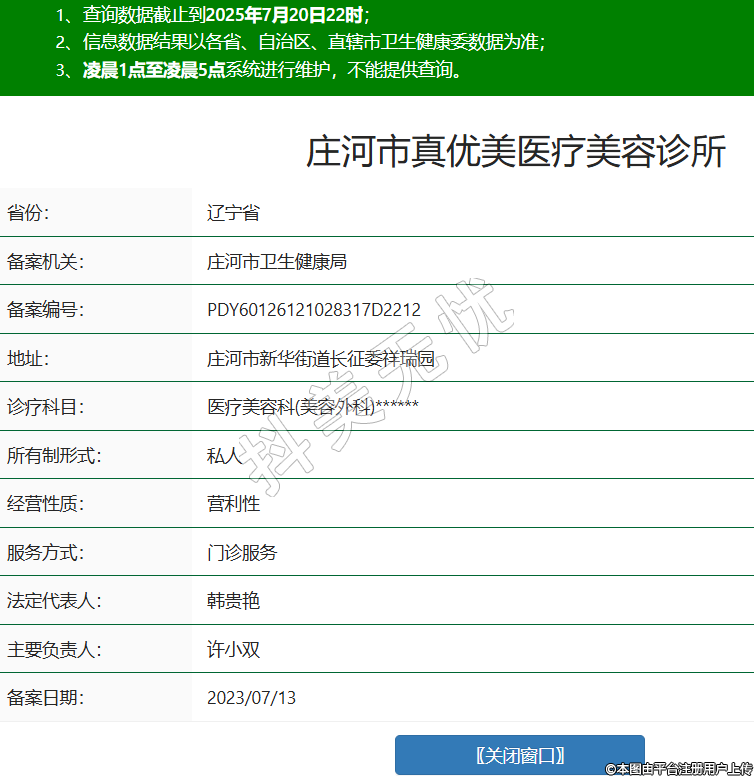This screenshot has height=776, width=754.
Task: Click the filing date 2023/07/13
Action: [251, 698]
